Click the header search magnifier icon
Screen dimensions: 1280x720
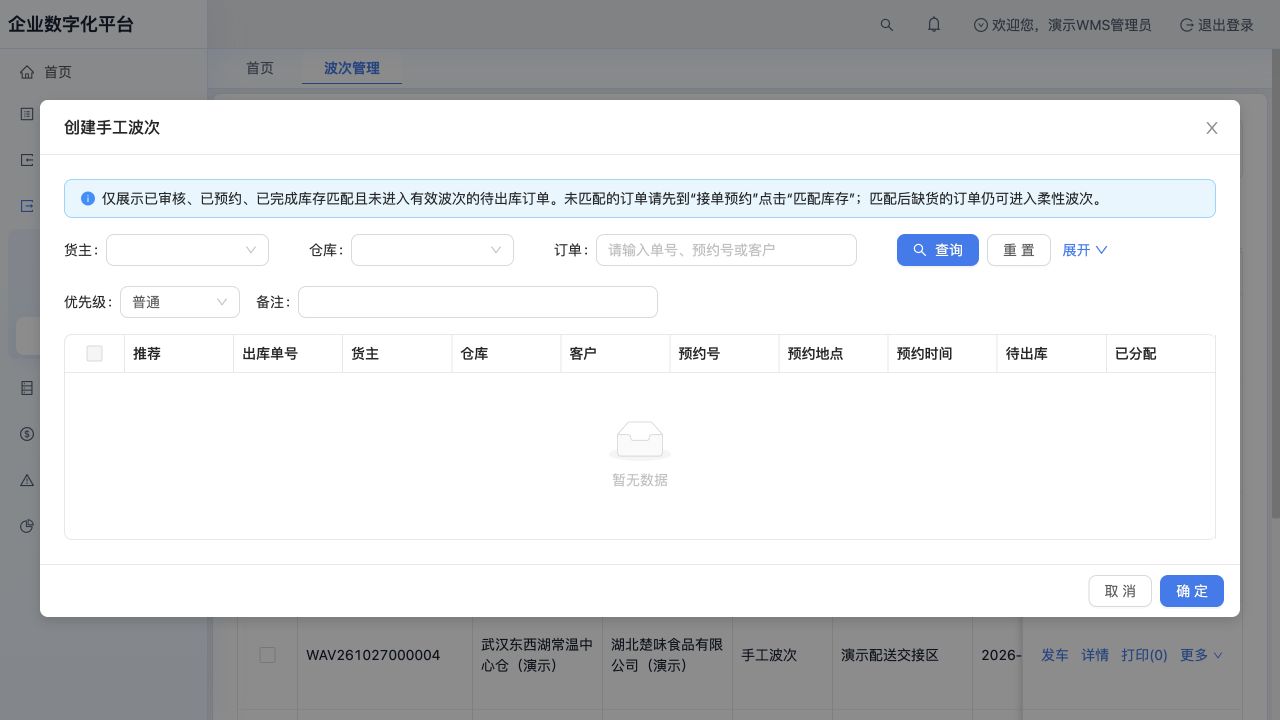pos(887,25)
